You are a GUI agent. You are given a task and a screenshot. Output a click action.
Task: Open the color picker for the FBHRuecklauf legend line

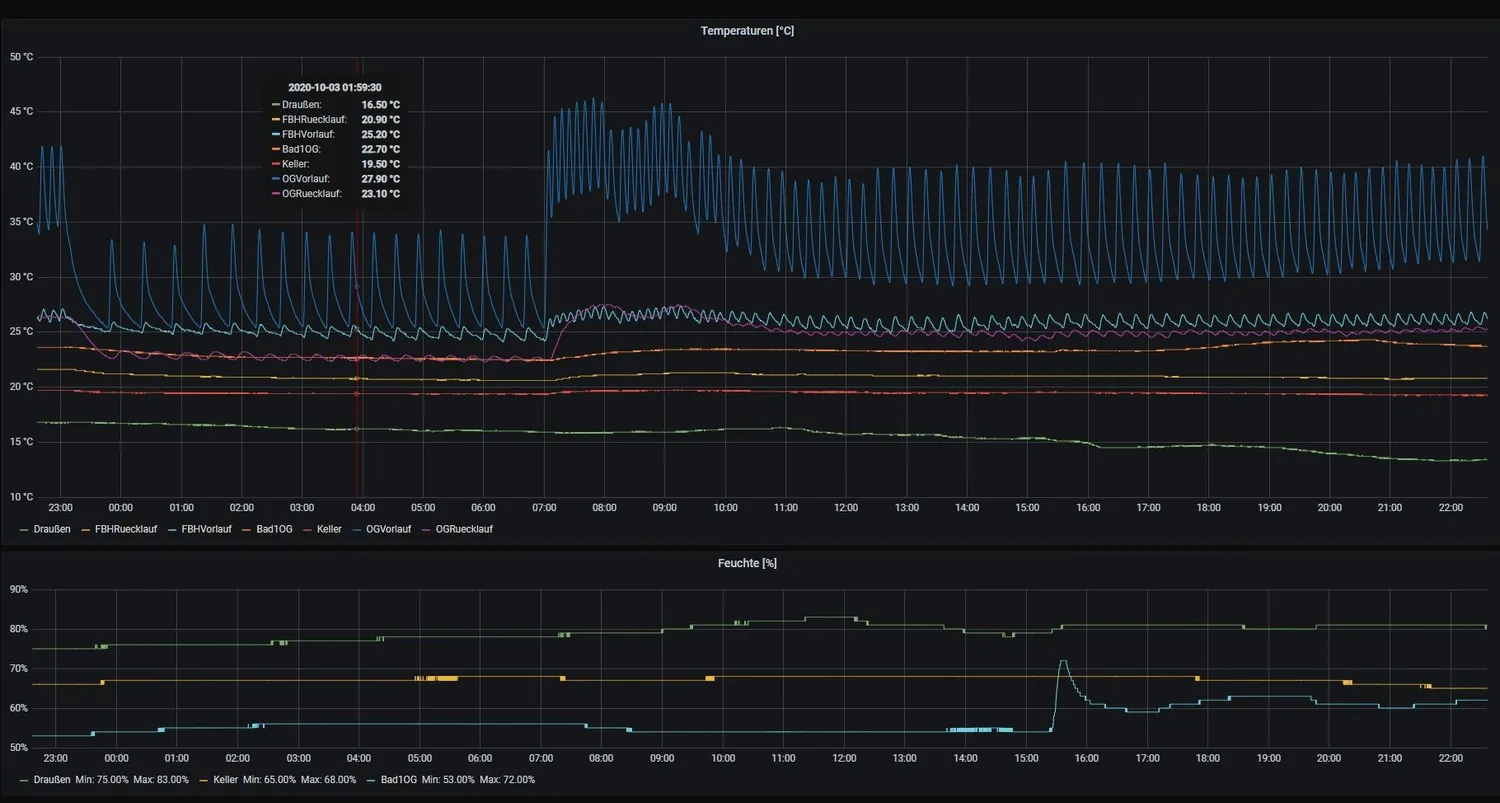(87, 529)
